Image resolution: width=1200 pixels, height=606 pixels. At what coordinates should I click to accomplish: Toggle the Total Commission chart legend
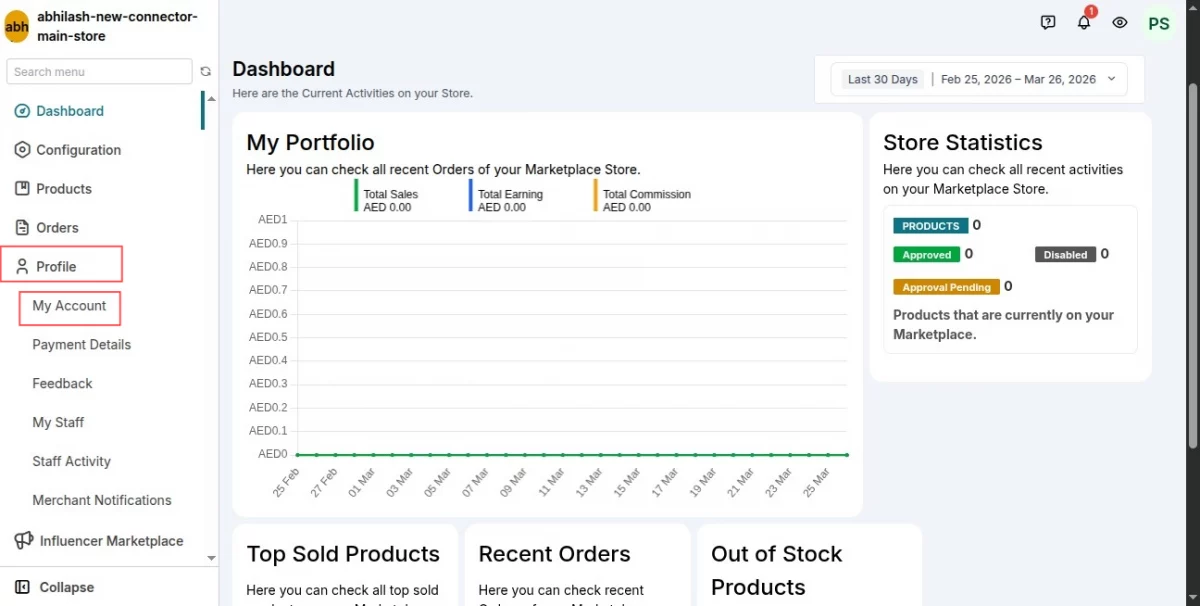643,195
